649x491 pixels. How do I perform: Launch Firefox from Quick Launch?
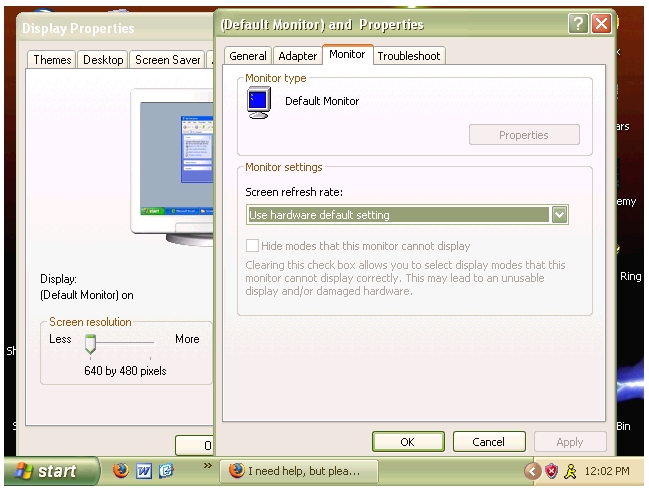[x=121, y=471]
